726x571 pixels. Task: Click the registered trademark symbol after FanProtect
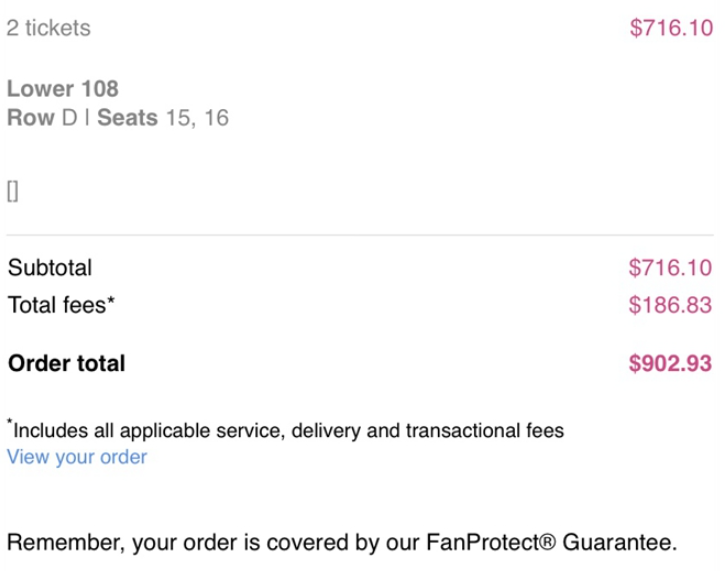(x=549, y=544)
